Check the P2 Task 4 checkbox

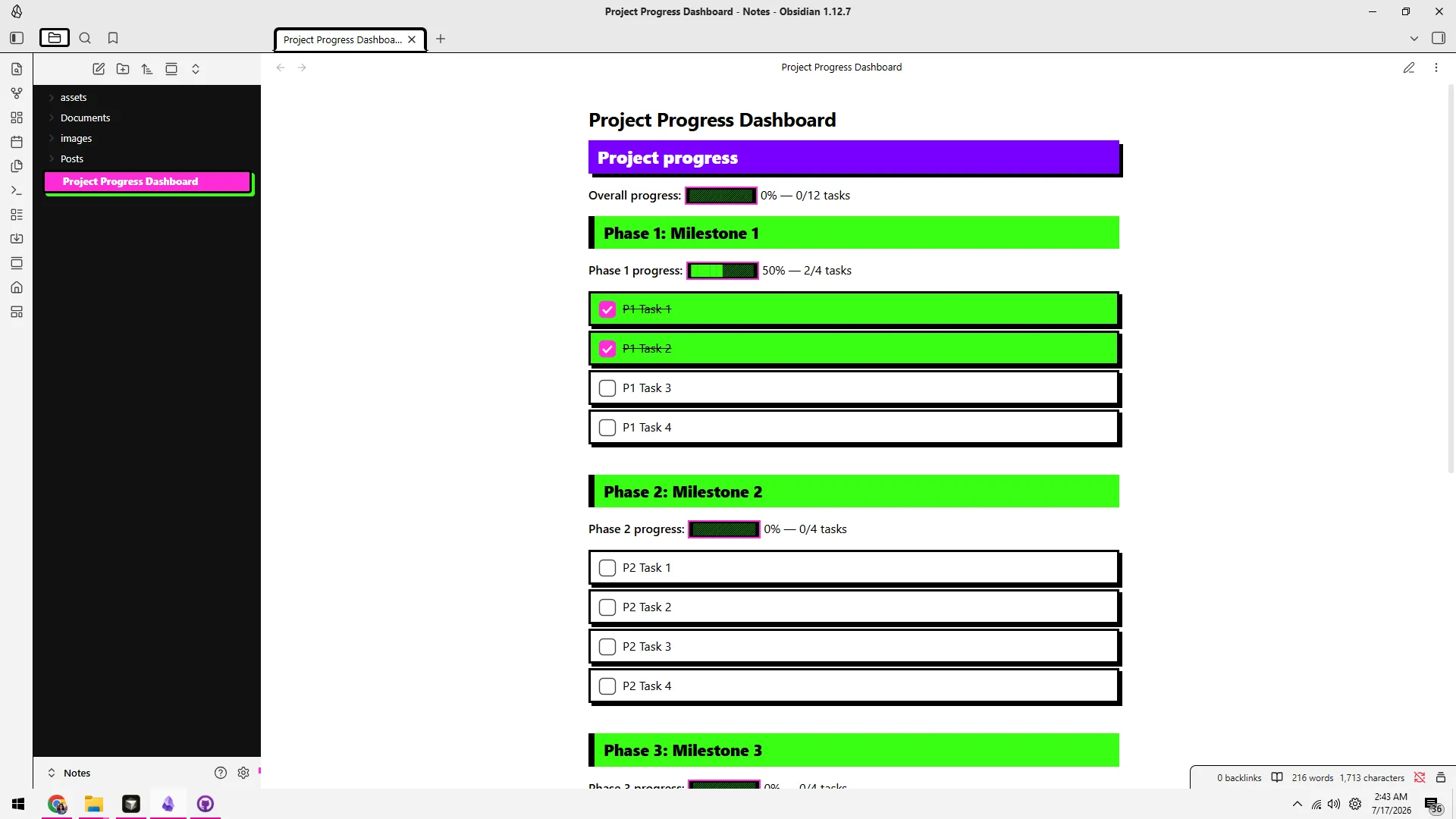coord(607,686)
